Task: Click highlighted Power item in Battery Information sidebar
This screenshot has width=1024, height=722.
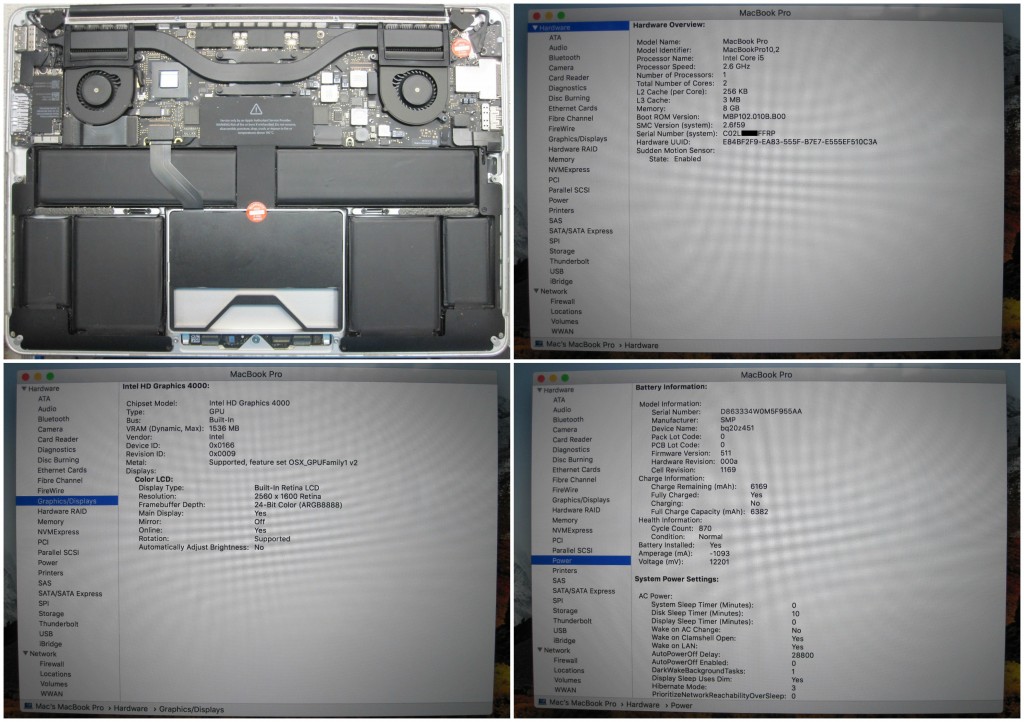Action: click(x=562, y=561)
